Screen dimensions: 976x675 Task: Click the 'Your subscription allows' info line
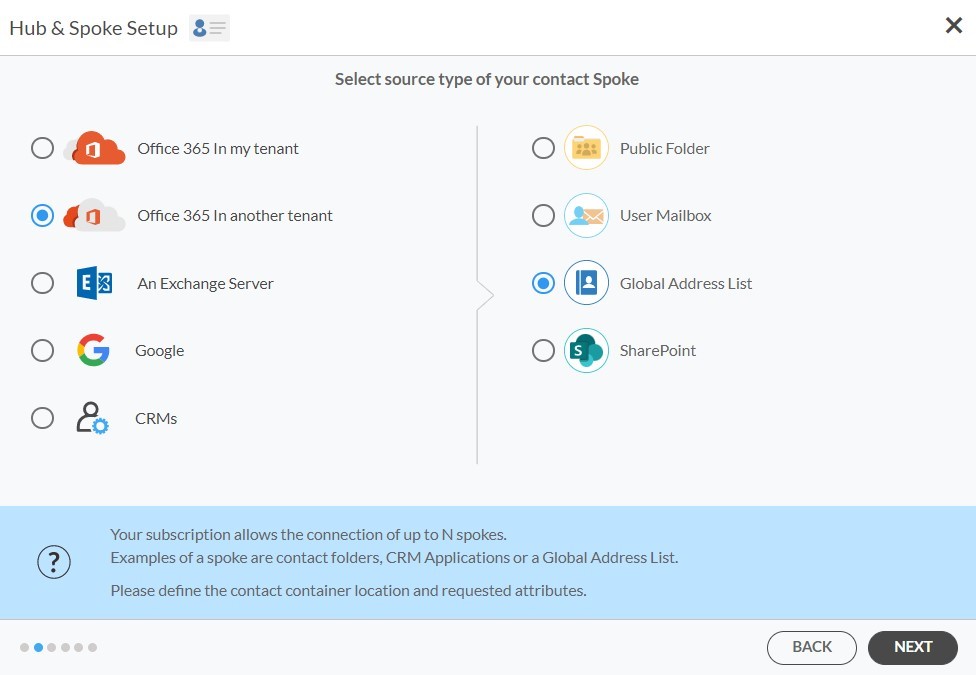308,534
